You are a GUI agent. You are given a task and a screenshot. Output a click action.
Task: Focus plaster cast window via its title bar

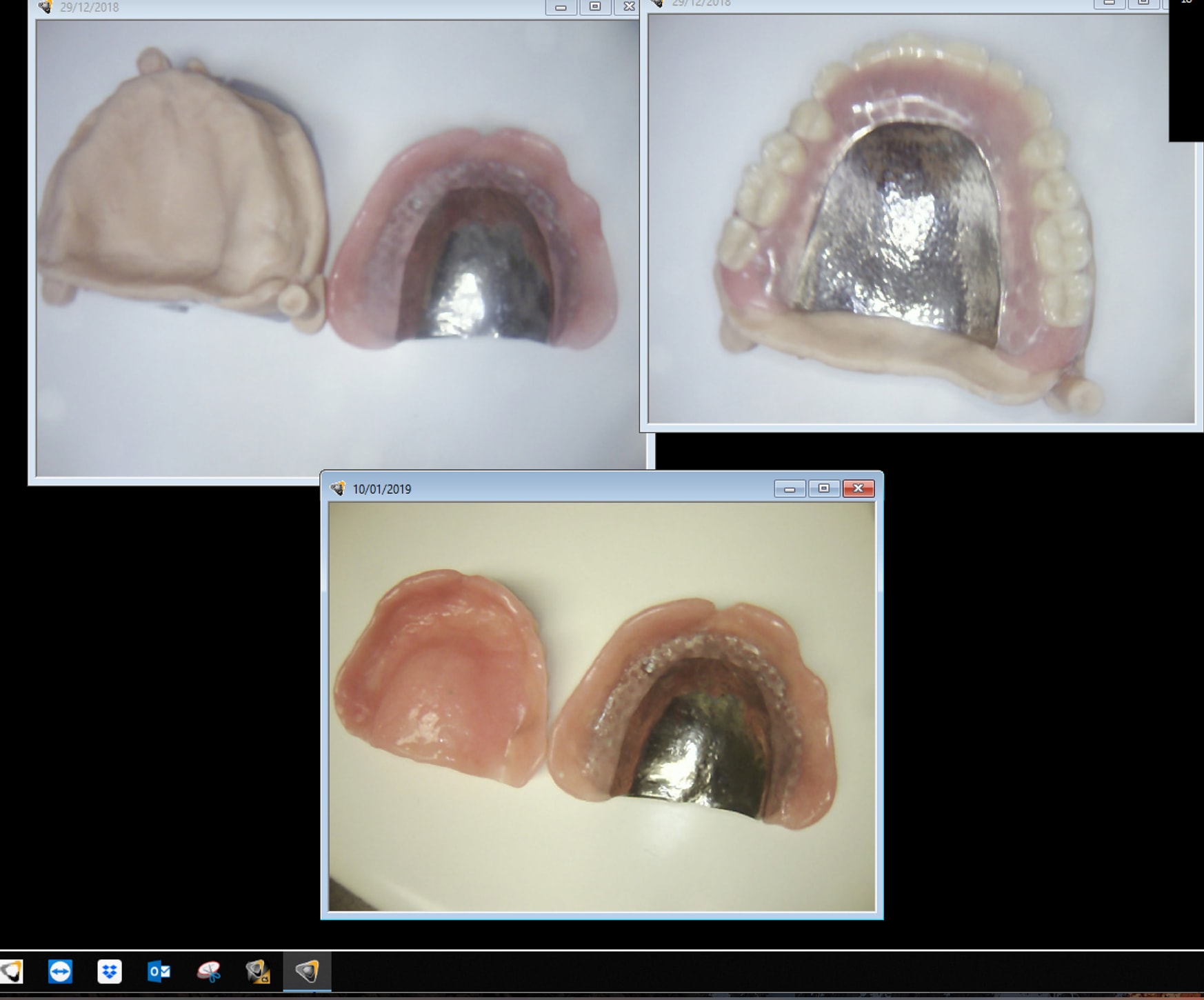pyautogui.click(x=310, y=7)
